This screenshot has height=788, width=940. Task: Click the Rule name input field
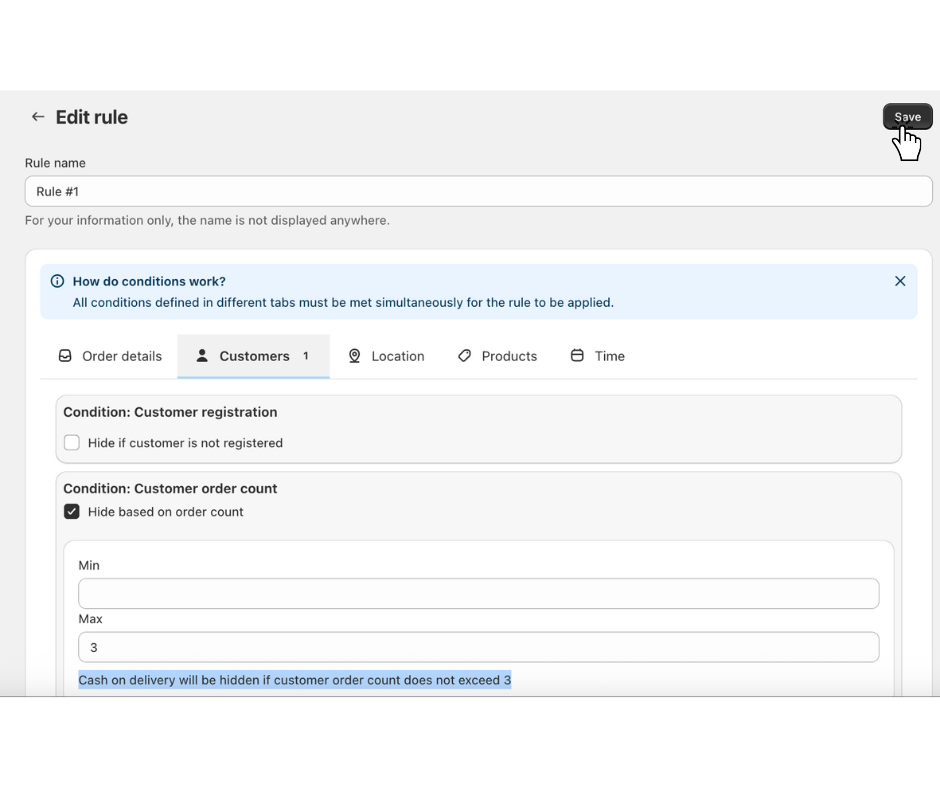click(478, 191)
